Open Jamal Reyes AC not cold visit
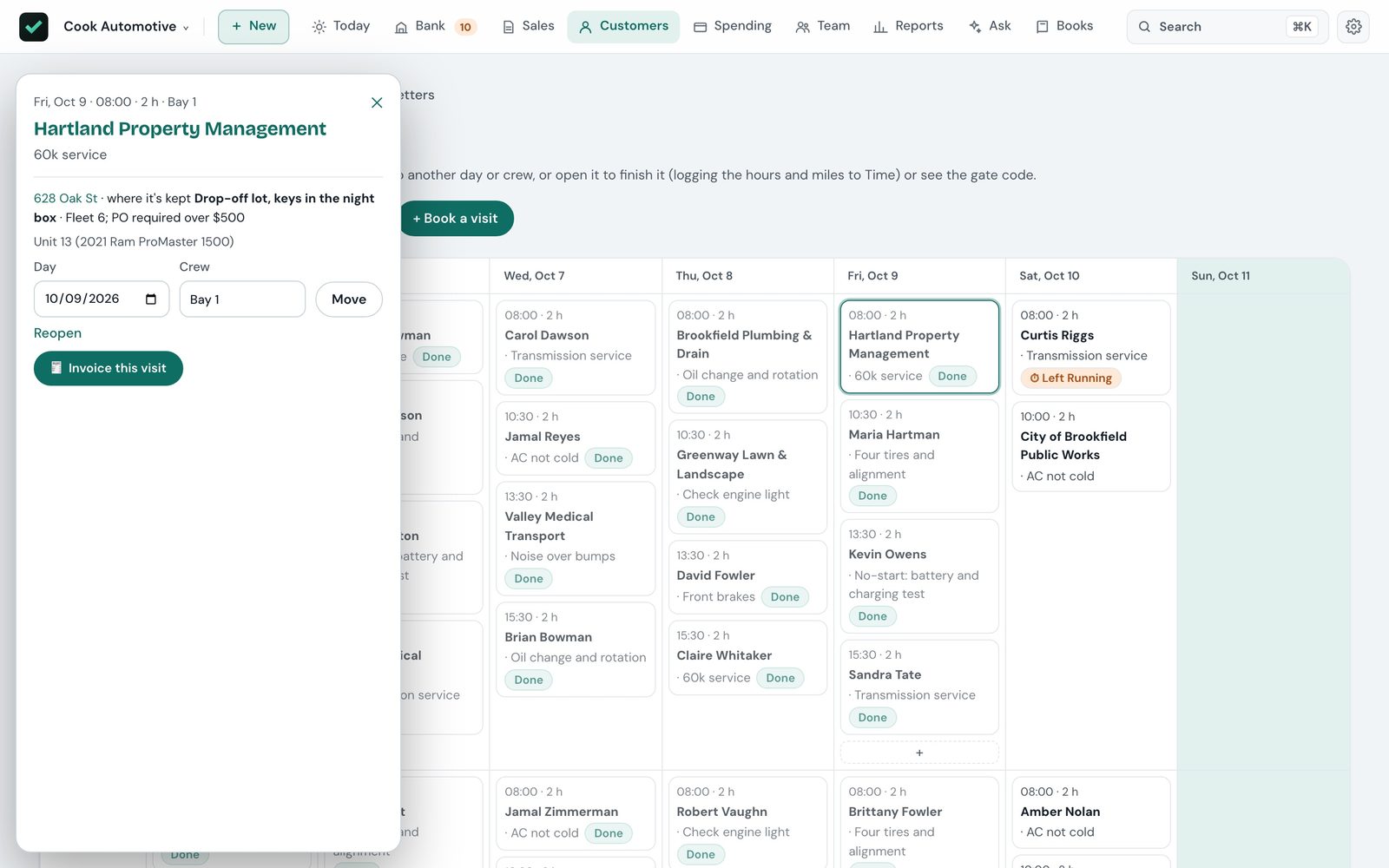Image resolution: width=1389 pixels, height=868 pixels. pos(576,437)
